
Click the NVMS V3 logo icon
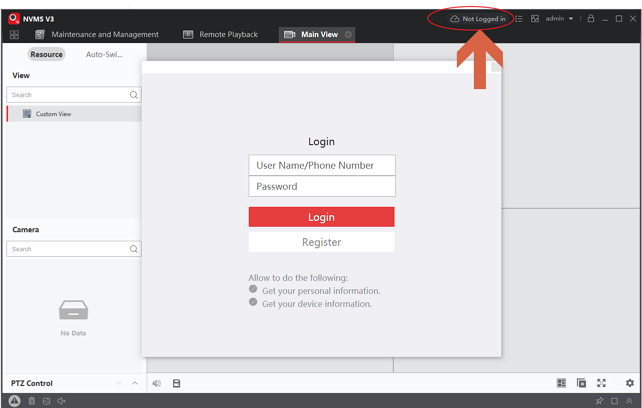click(x=14, y=18)
